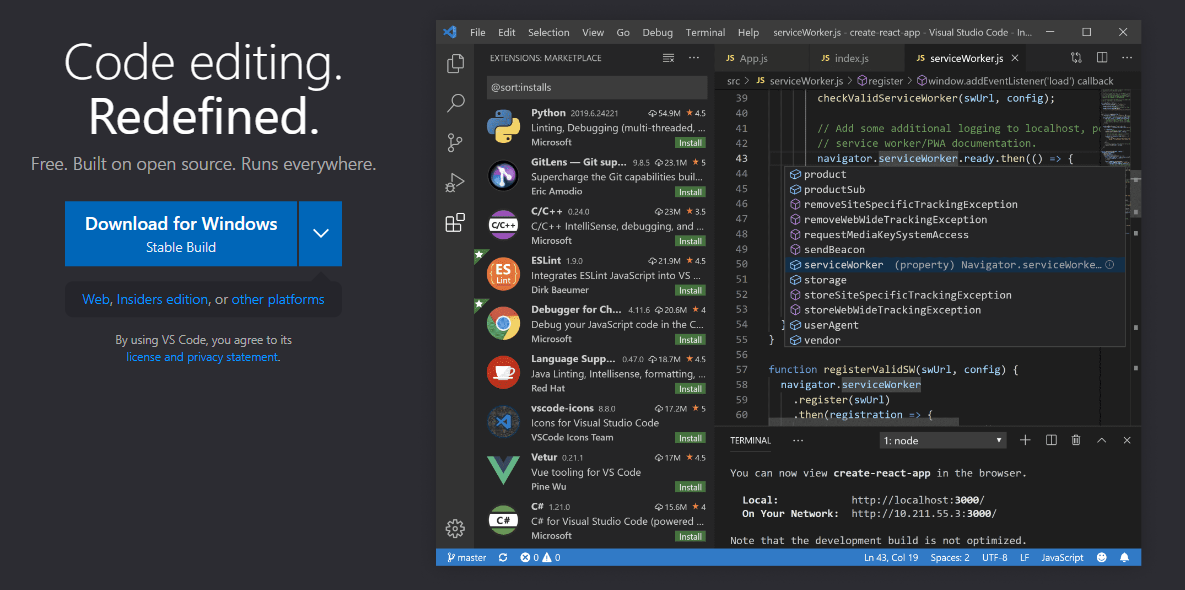Select the TERMINAL panel tab
Image resolution: width=1185 pixels, height=590 pixels.
point(750,440)
